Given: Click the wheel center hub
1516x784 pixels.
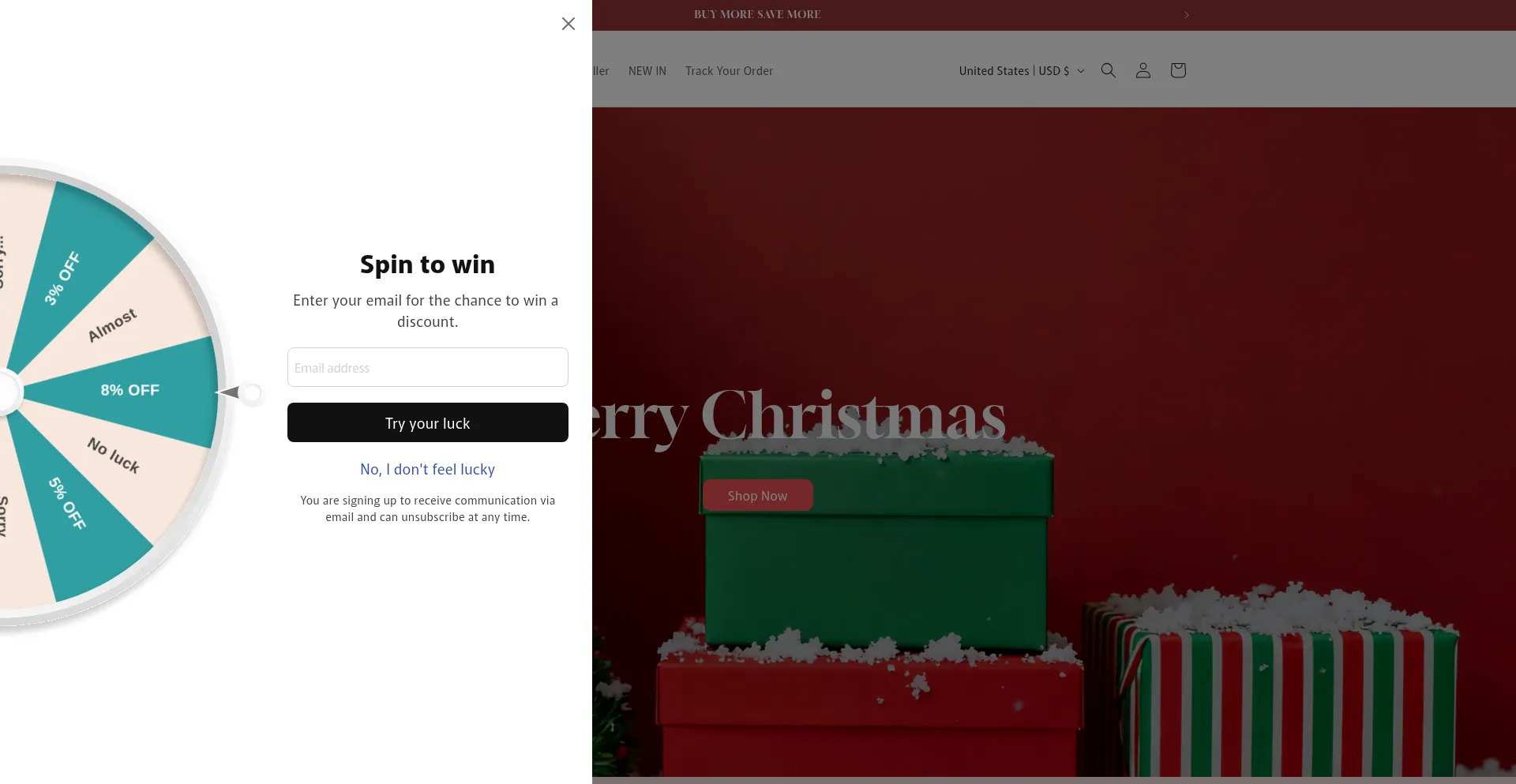Looking at the screenshot, I should 6,392.
